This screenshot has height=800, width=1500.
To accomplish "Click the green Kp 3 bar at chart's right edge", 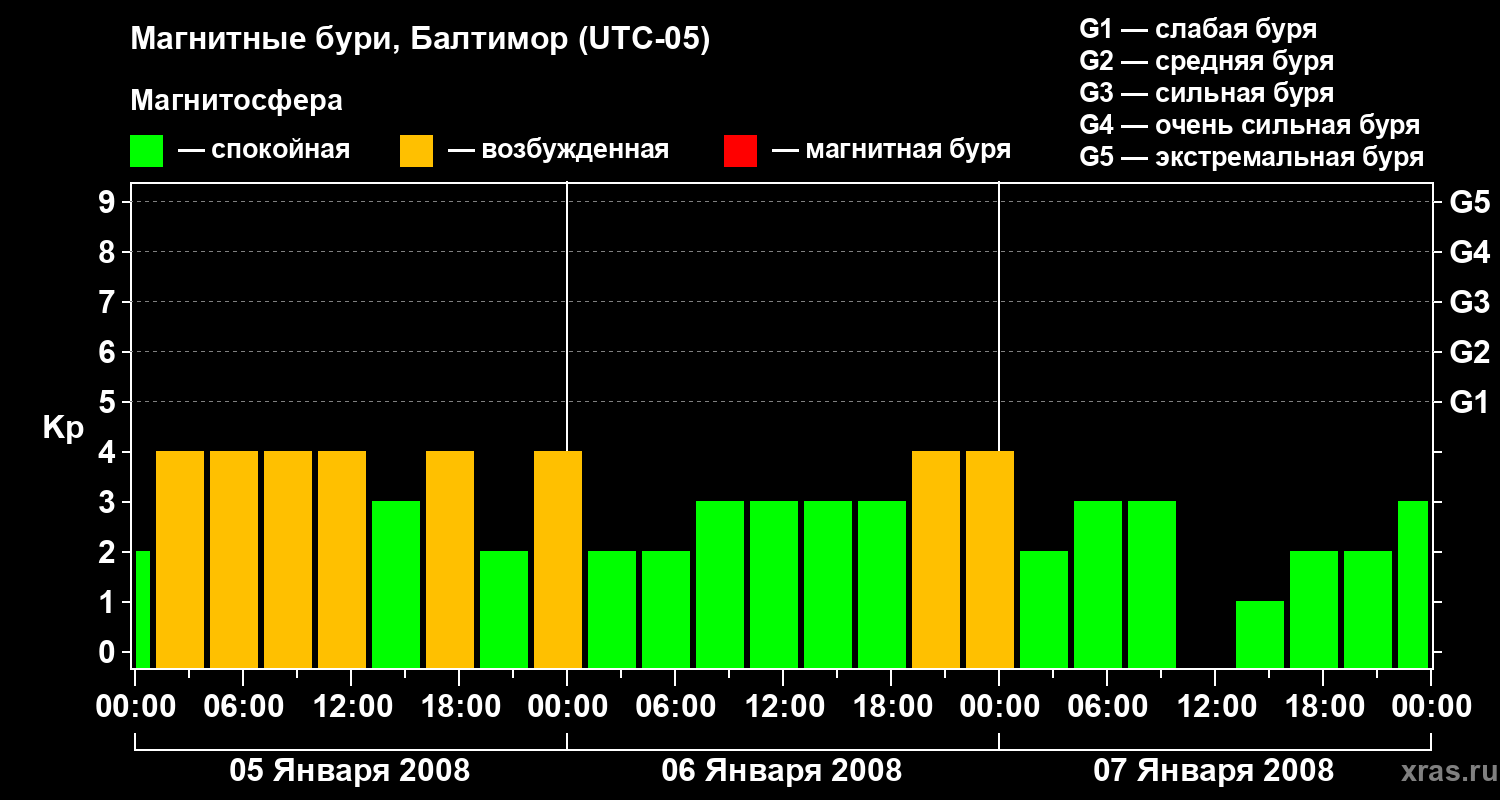I will (x=1412, y=584).
